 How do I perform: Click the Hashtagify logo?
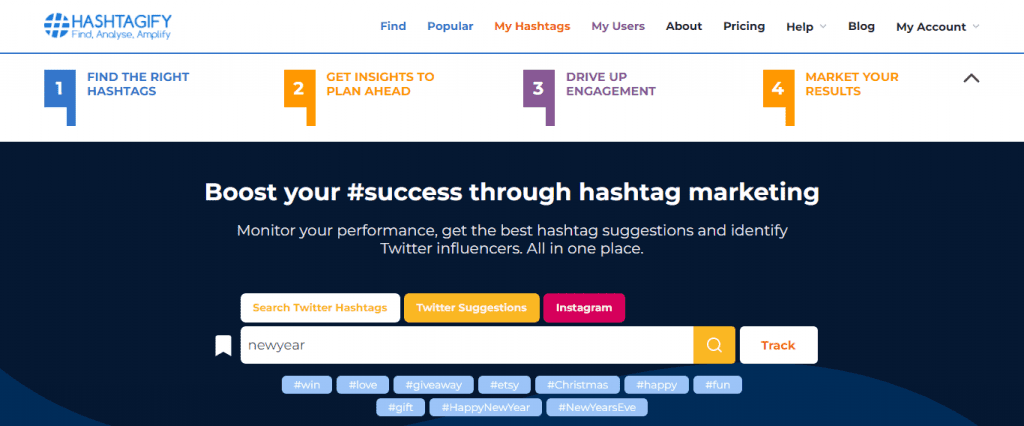tap(107, 26)
